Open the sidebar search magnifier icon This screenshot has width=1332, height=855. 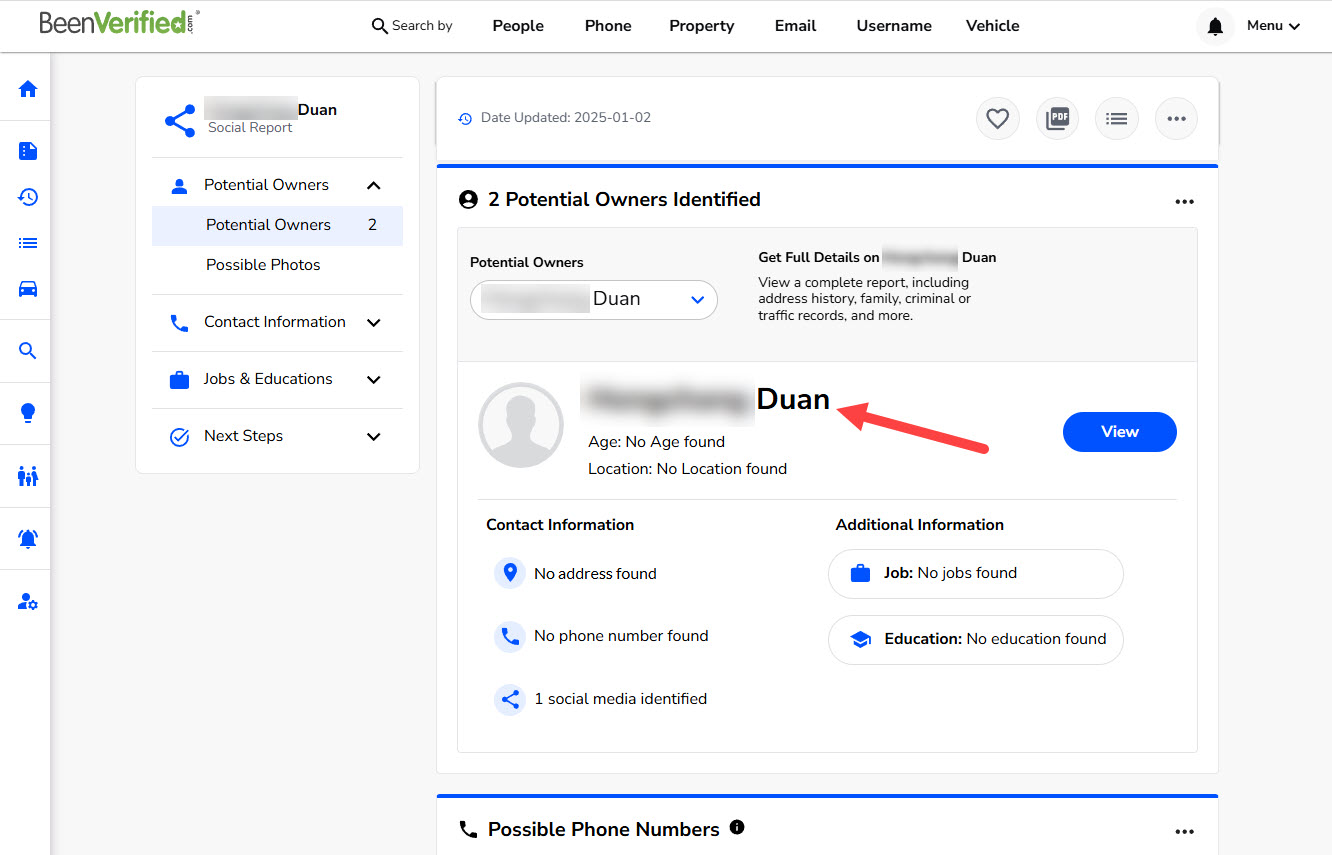25,350
